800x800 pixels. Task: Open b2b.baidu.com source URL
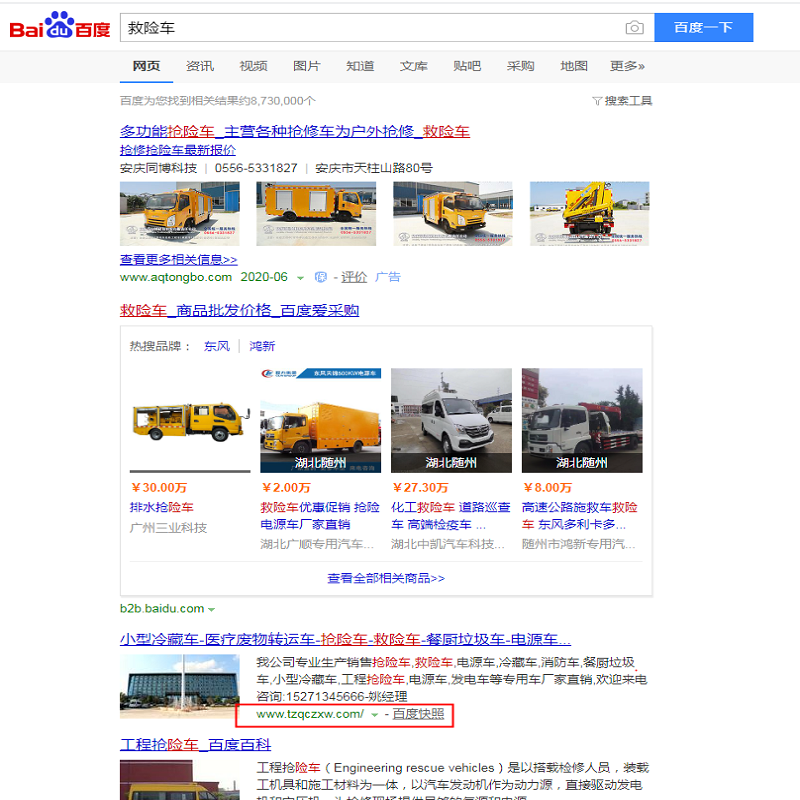tap(162, 609)
